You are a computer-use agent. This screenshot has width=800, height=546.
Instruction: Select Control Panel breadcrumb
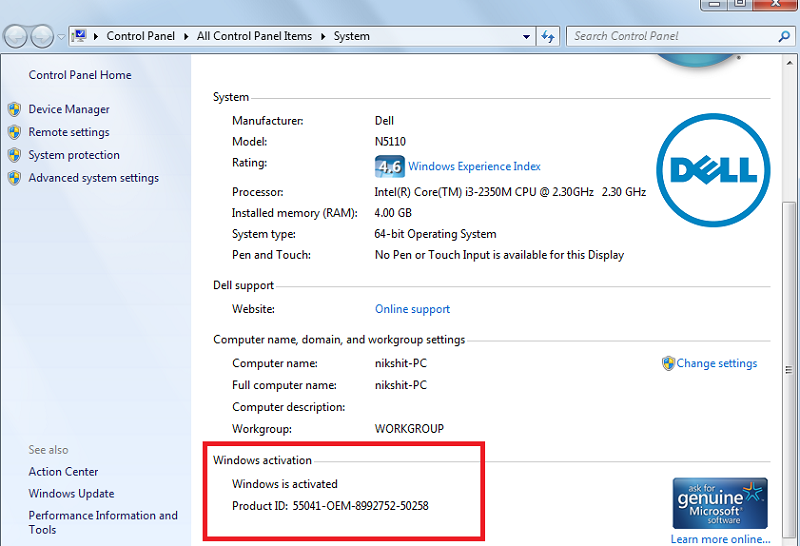pyautogui.click(x=140, y=36)
